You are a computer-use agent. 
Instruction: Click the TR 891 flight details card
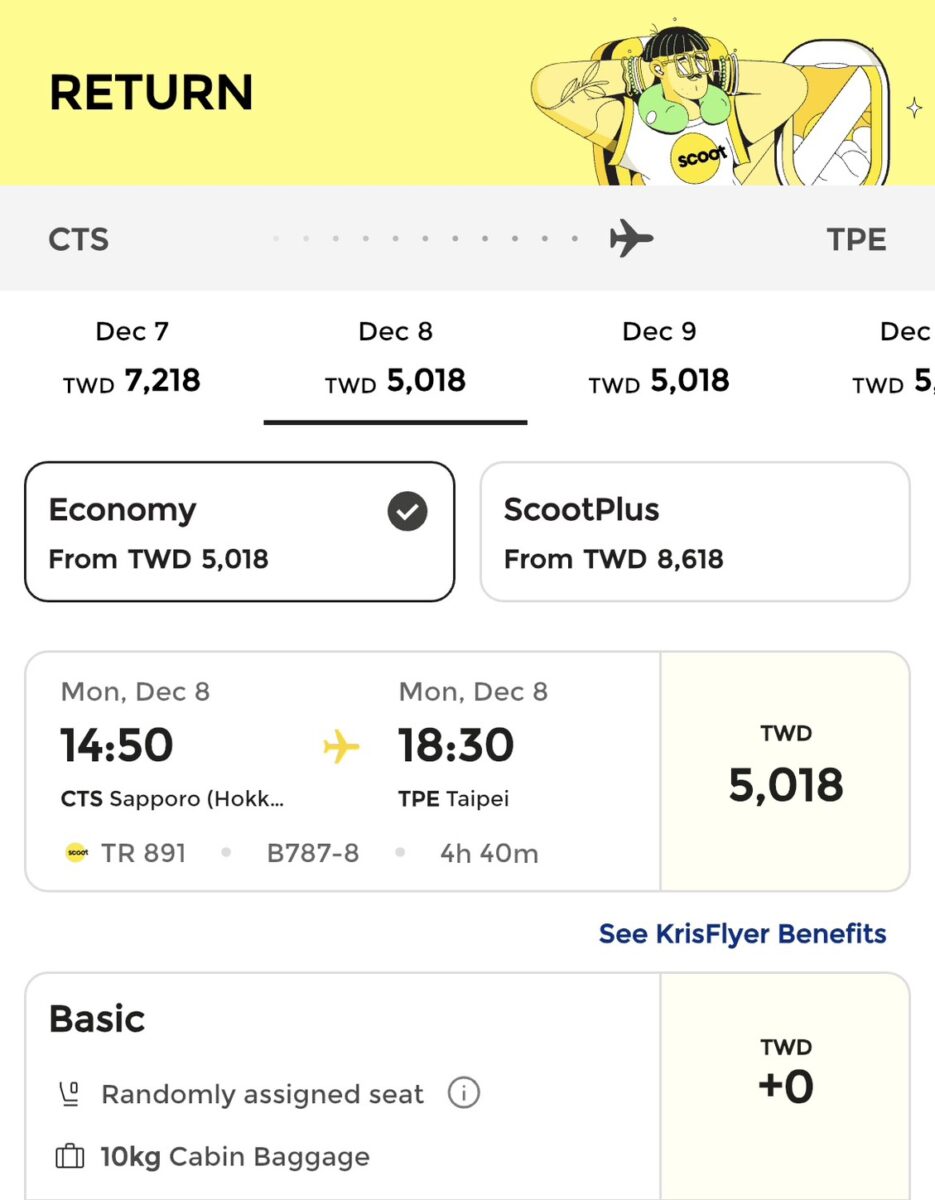[x=343, y=771]
